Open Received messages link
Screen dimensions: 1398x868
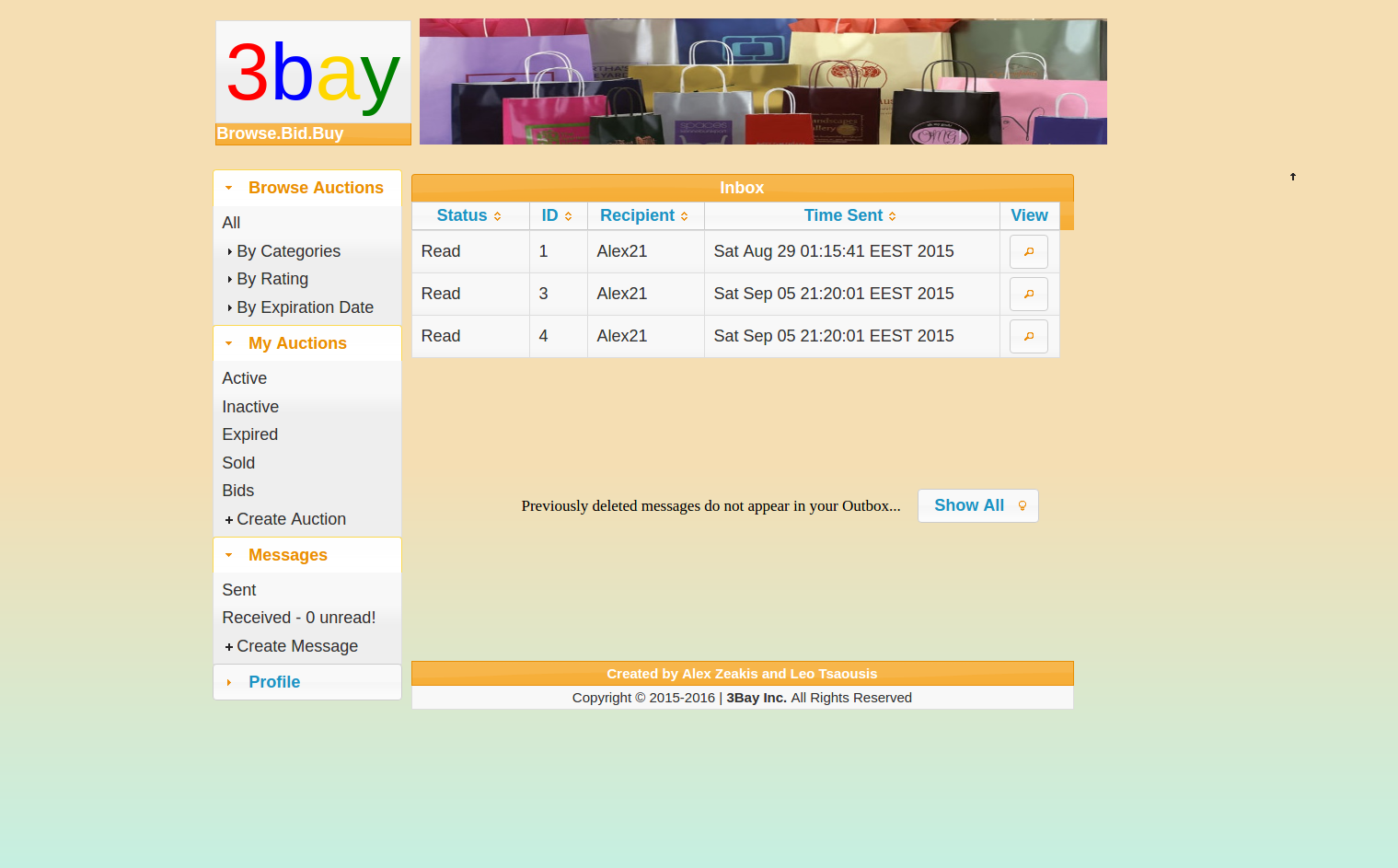(298, 618)
